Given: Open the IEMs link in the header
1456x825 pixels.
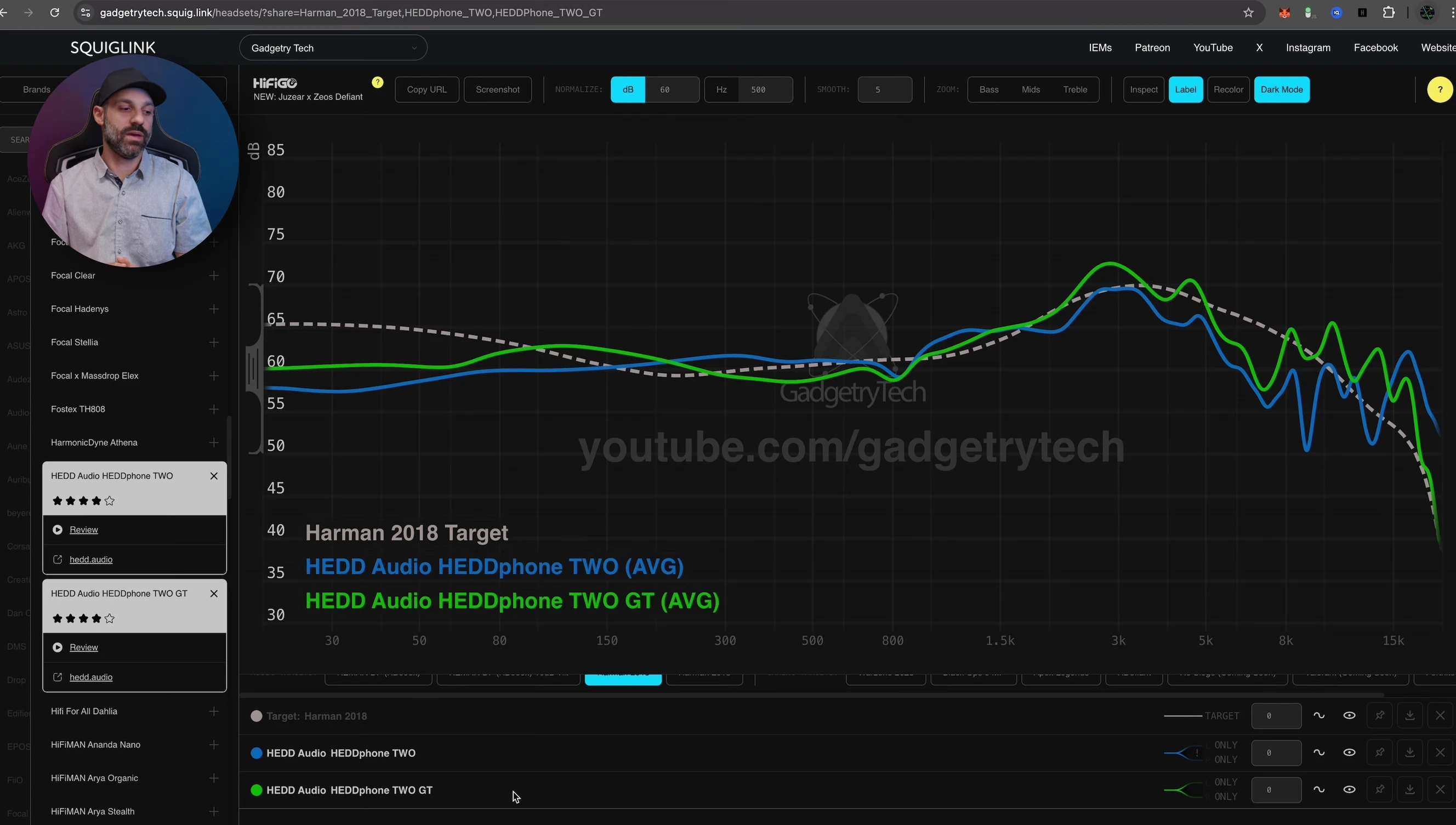Looking at the screenshot, I should 1100,48.
